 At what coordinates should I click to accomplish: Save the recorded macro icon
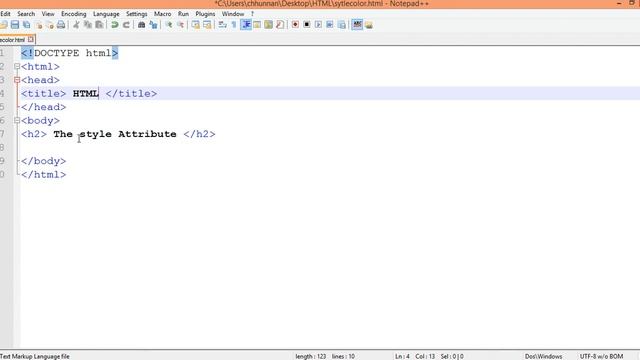point(342,25)
